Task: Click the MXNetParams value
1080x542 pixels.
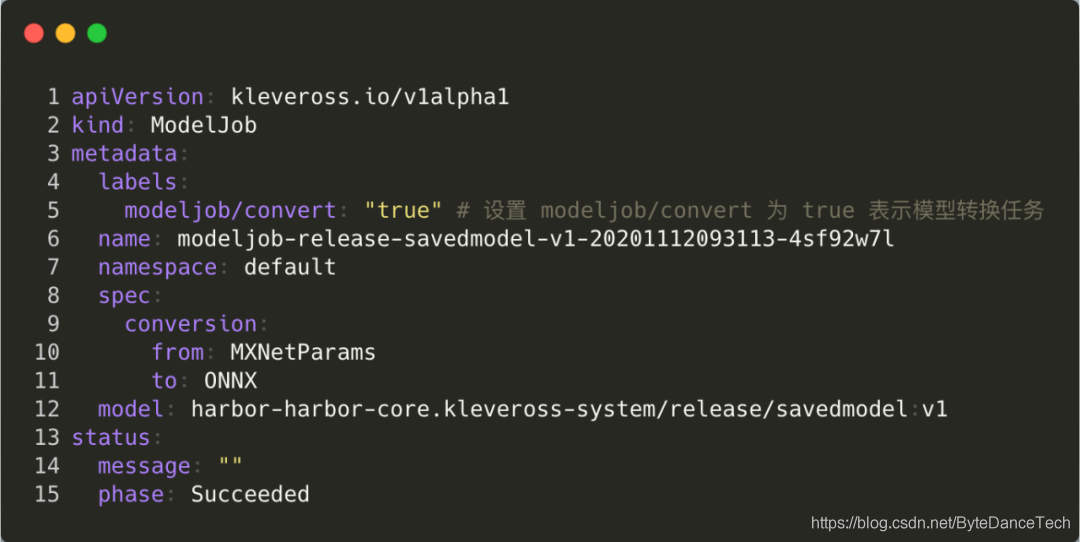Action: (303, 352)
